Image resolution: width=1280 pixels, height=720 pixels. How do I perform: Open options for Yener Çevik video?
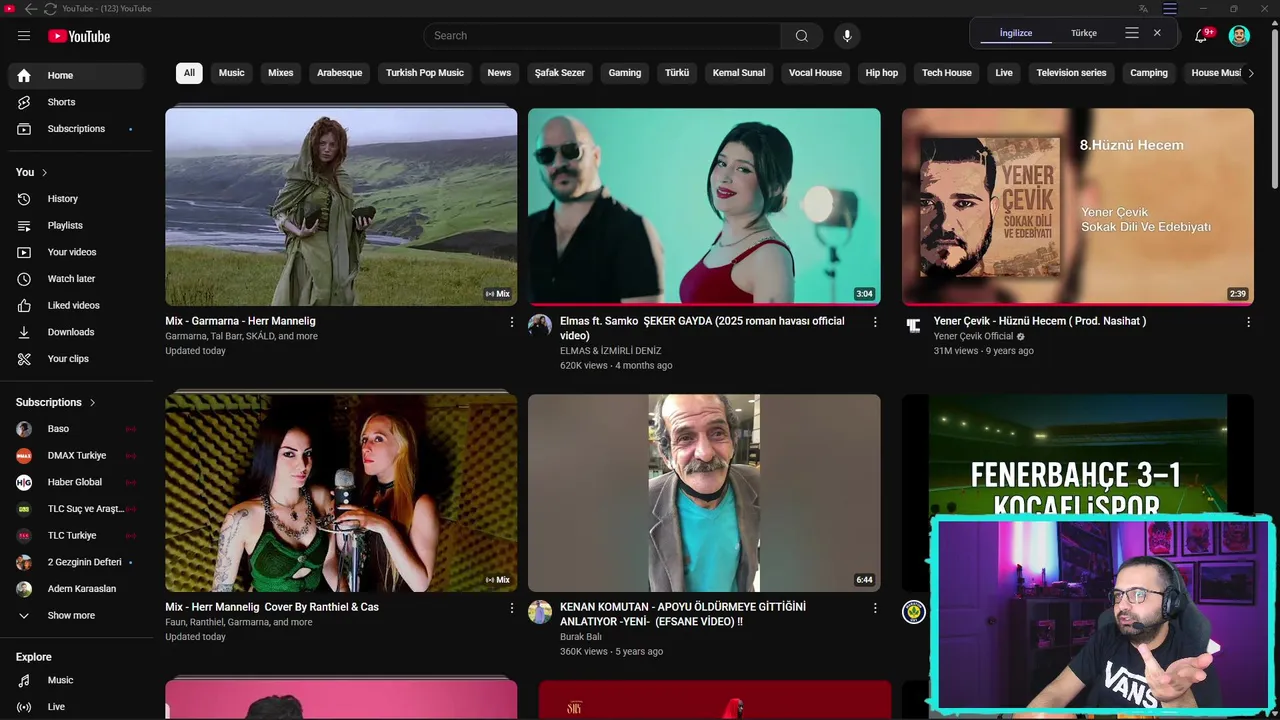click(x=1248, y=322)
